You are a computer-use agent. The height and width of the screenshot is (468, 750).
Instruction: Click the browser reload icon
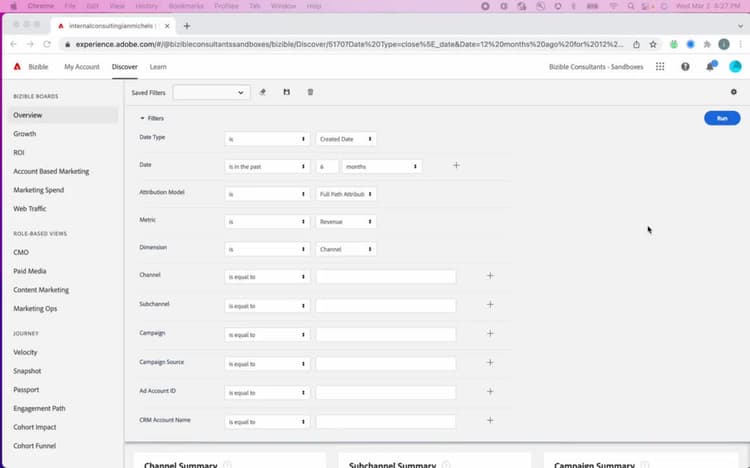pyautogui.click(x=47, y=44)
